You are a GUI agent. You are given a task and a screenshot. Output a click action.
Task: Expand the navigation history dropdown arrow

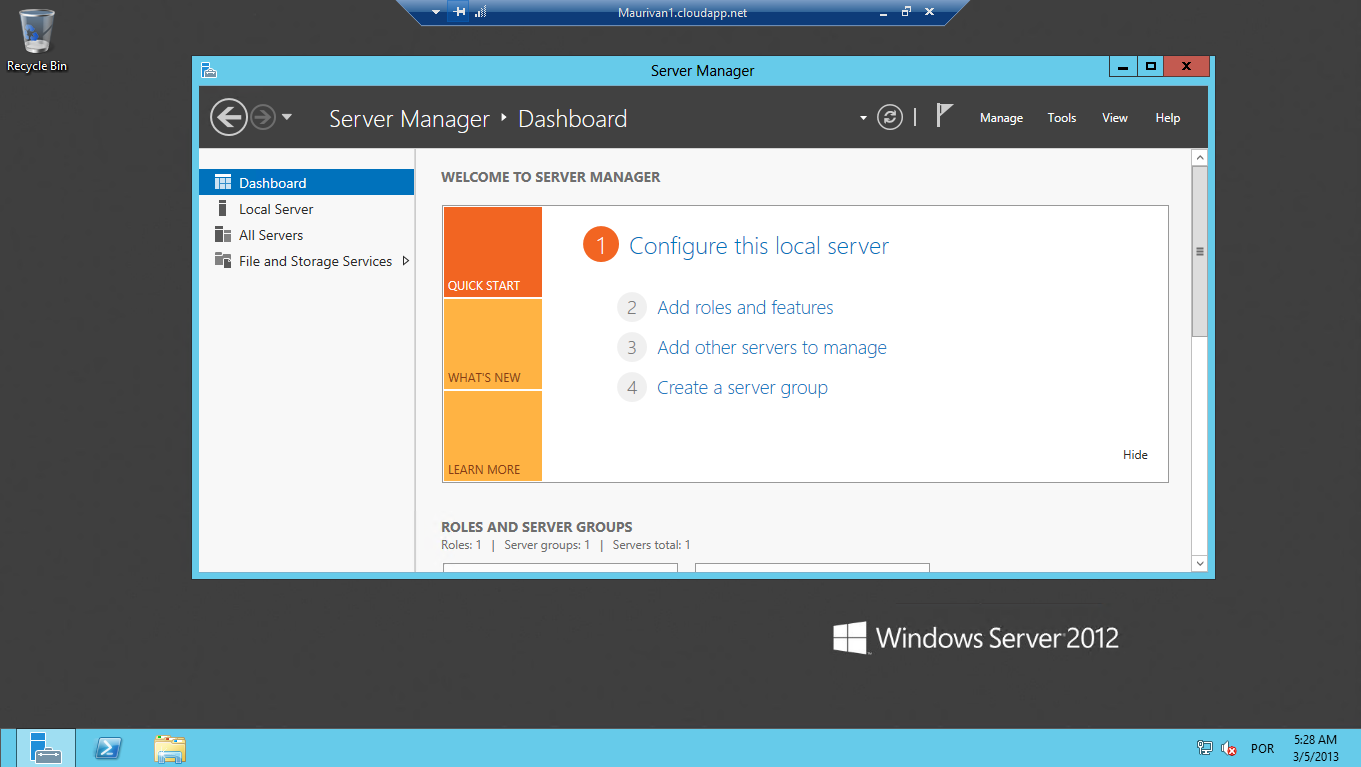point(287,117)
